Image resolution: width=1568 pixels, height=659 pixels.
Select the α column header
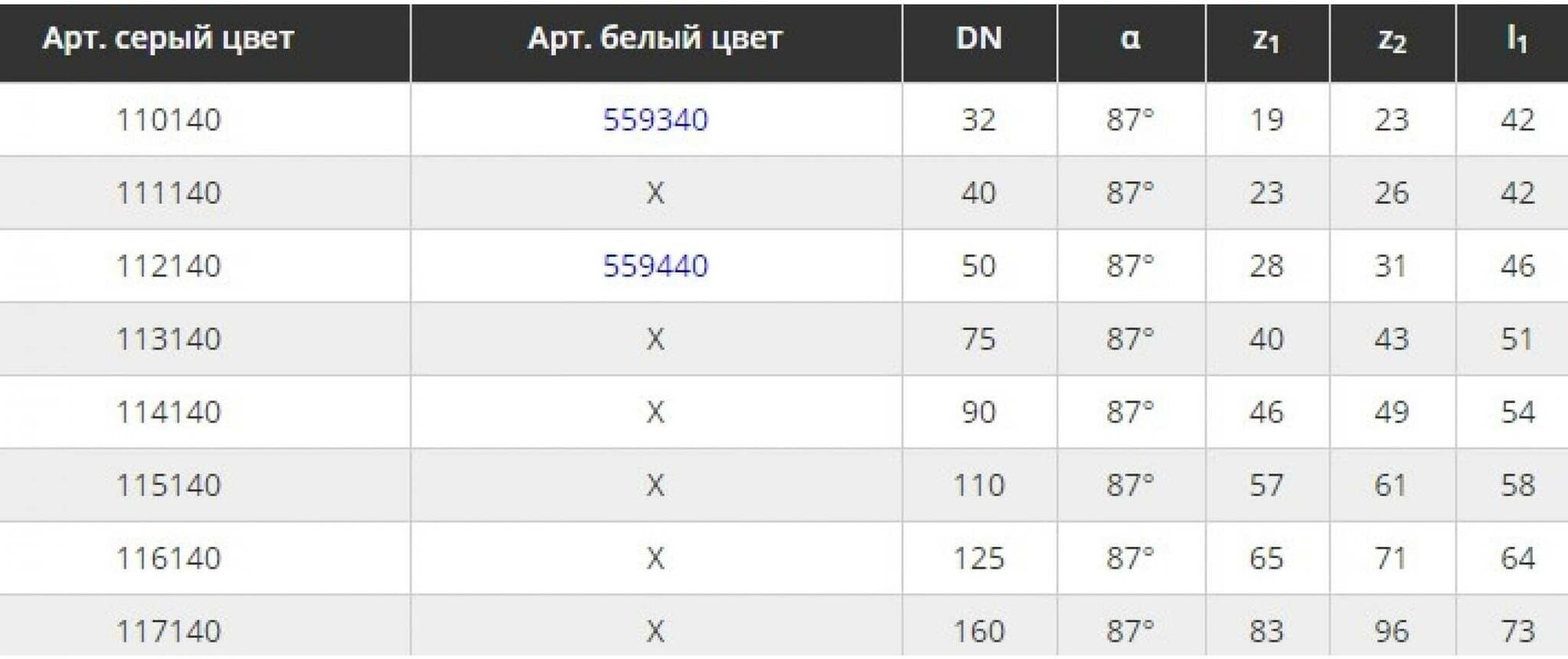1130,38
